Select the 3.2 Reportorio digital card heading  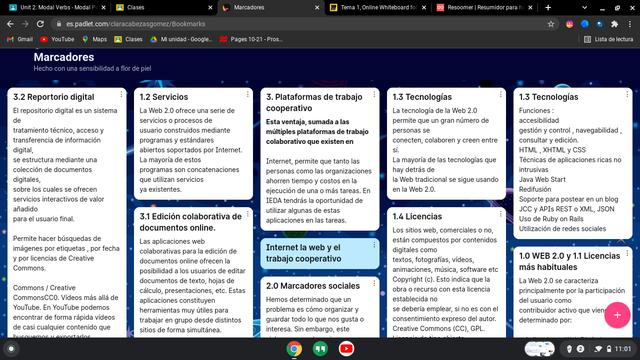click(x=53, y=97)
